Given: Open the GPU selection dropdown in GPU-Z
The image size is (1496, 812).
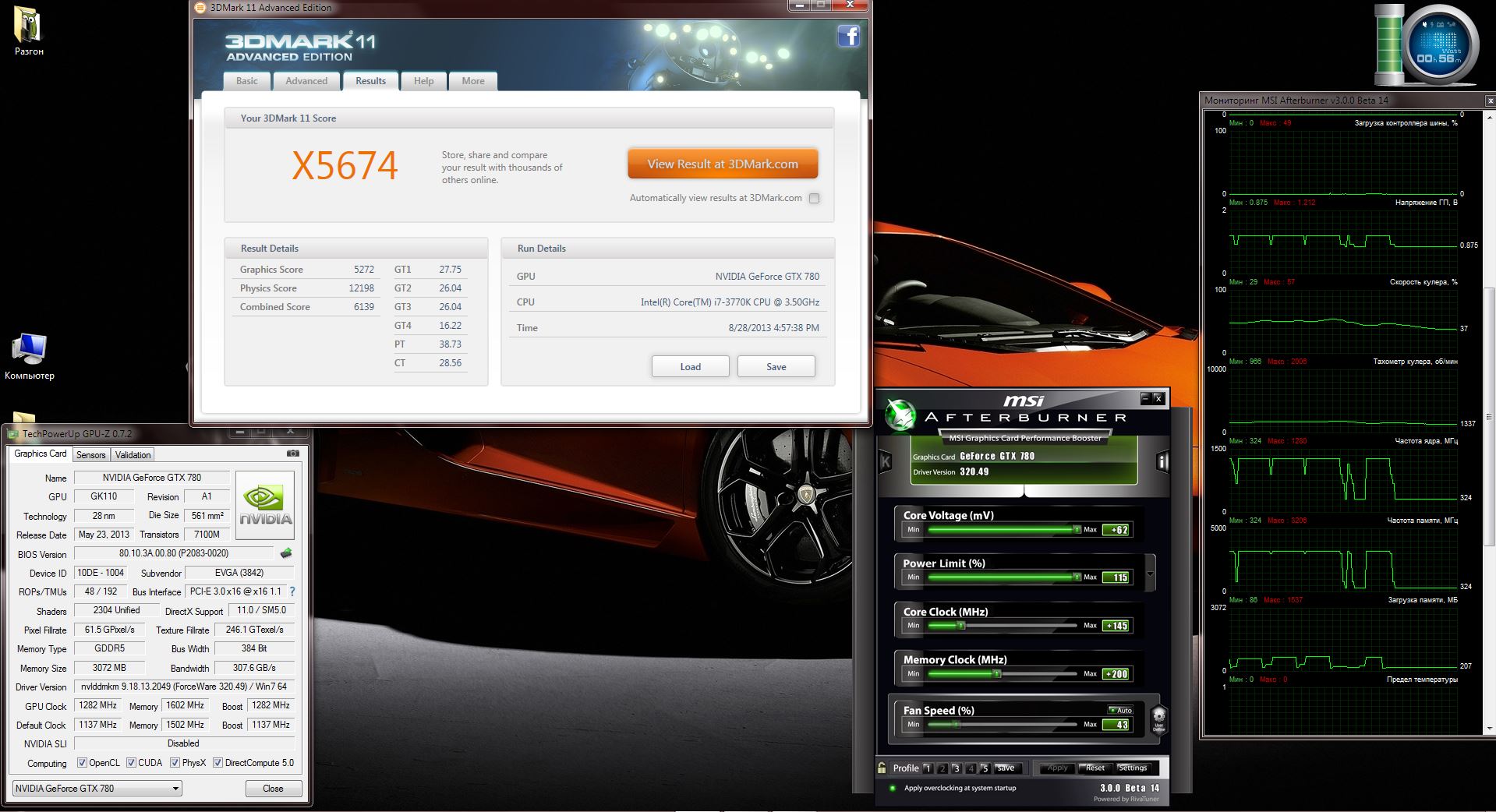Looking at the screenshot, I should pos(97,788).
